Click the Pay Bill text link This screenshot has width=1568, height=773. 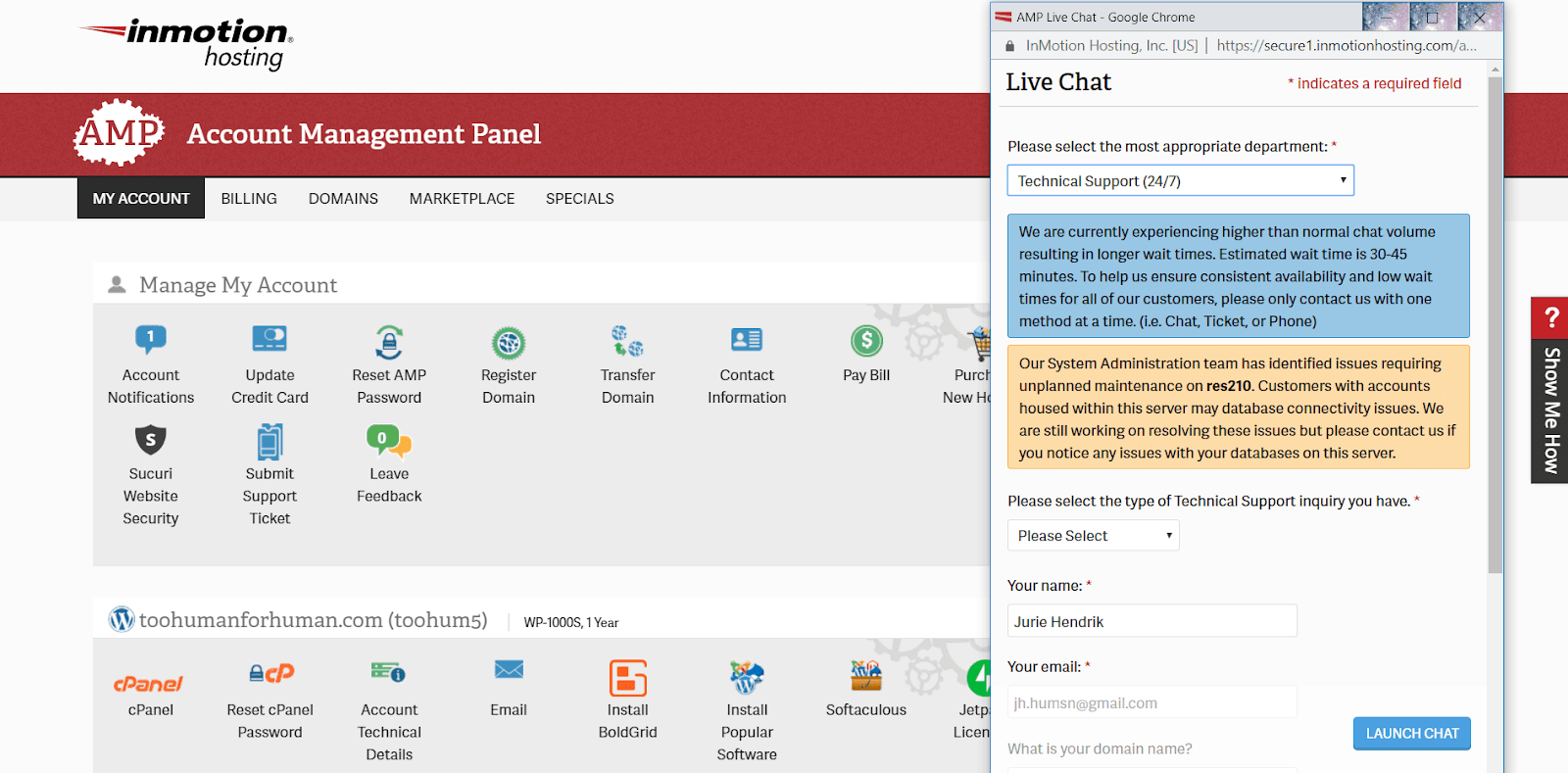pyautogui.click(x=866, y=375)
